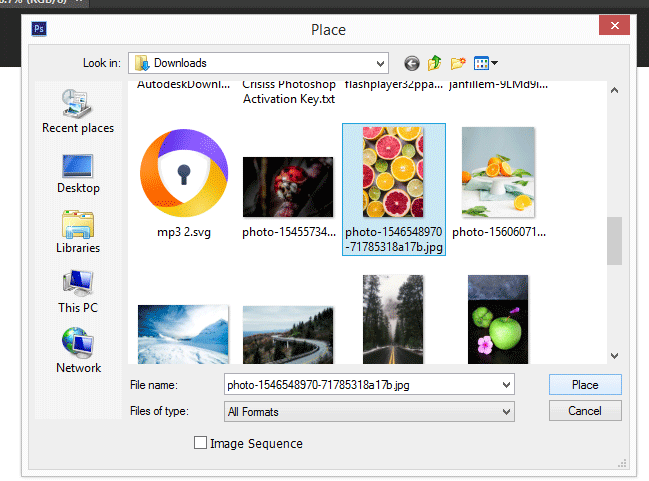Click the file list scroll up arrow

pos(614,90)
